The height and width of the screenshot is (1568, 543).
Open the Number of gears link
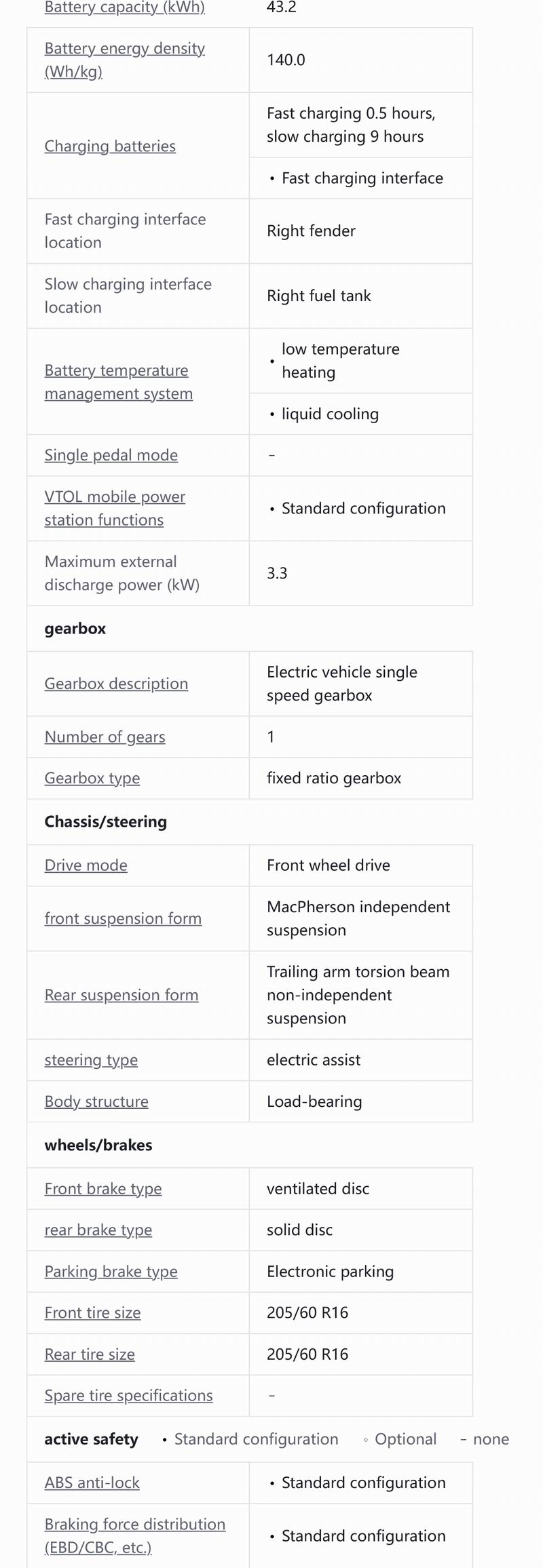click(x=105, y=737)
